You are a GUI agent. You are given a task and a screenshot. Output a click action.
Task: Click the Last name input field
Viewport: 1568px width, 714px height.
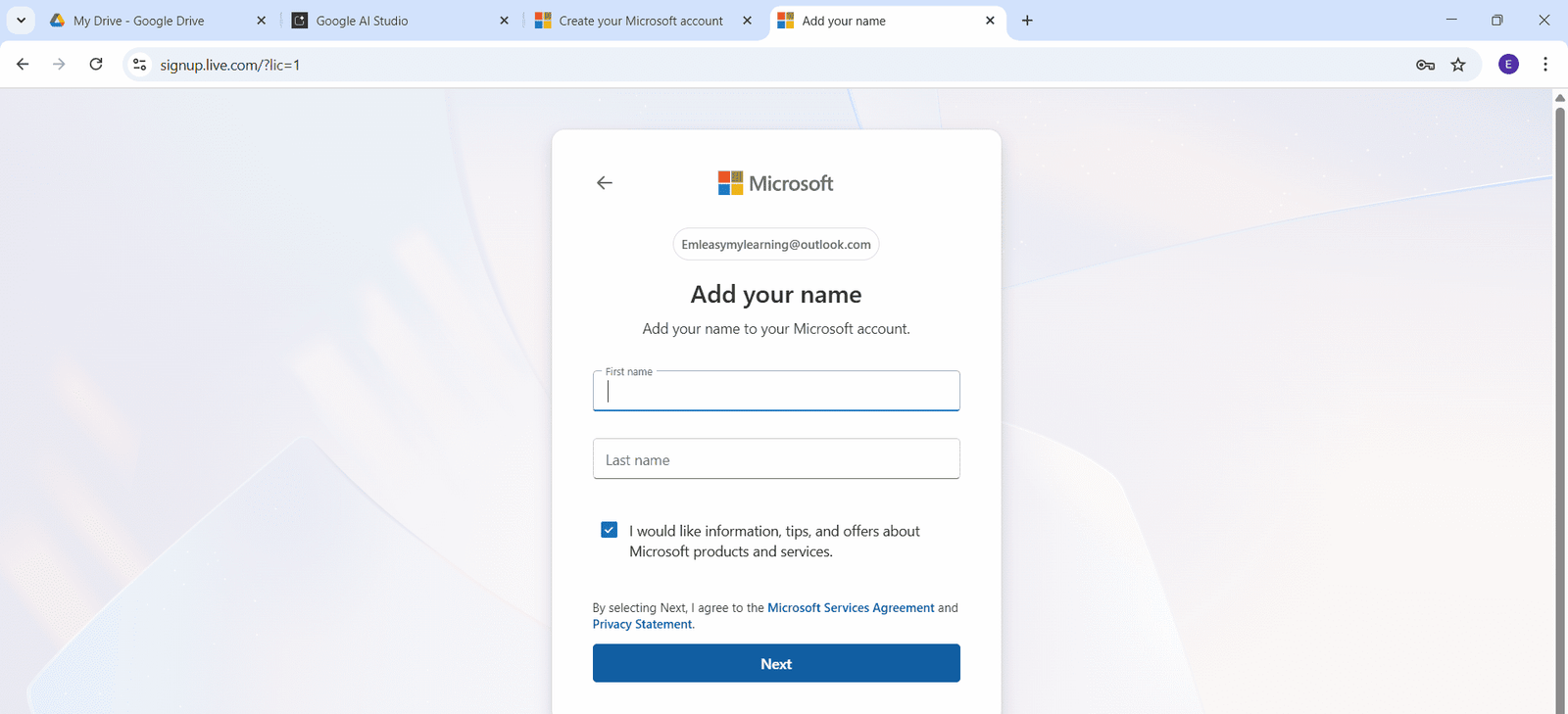[x=776, y=459]
